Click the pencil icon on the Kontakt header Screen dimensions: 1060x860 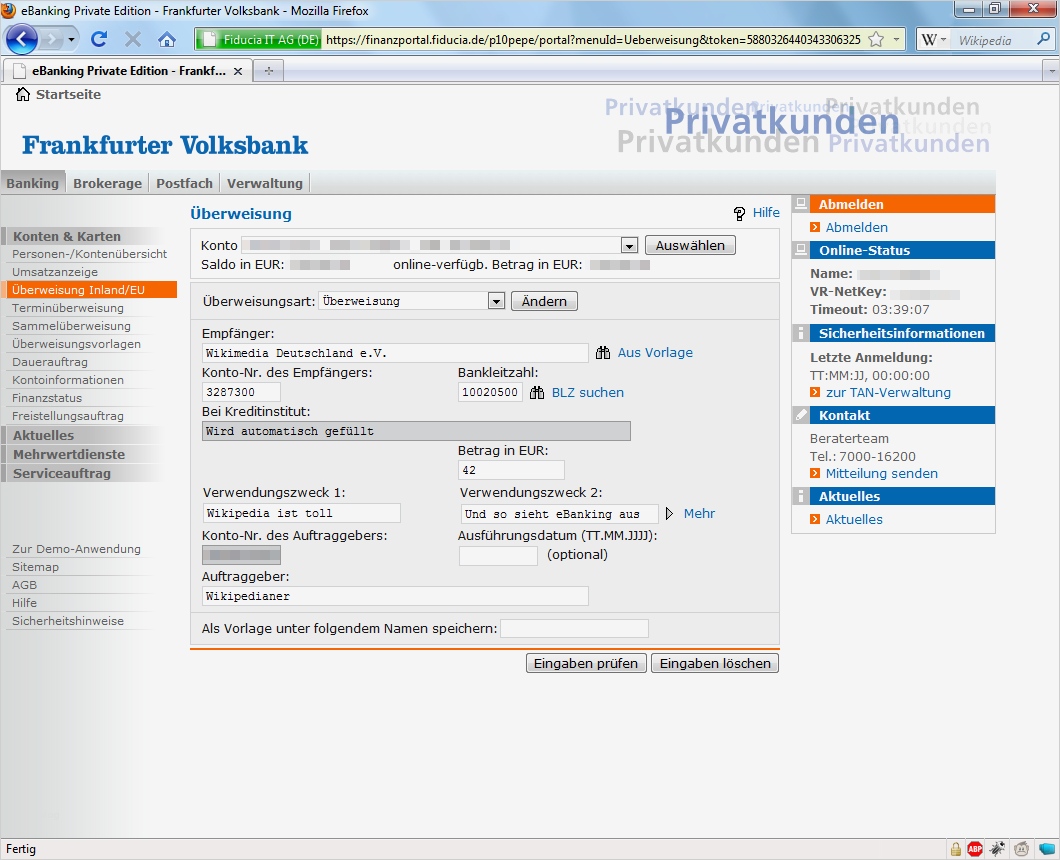point(801,415)
